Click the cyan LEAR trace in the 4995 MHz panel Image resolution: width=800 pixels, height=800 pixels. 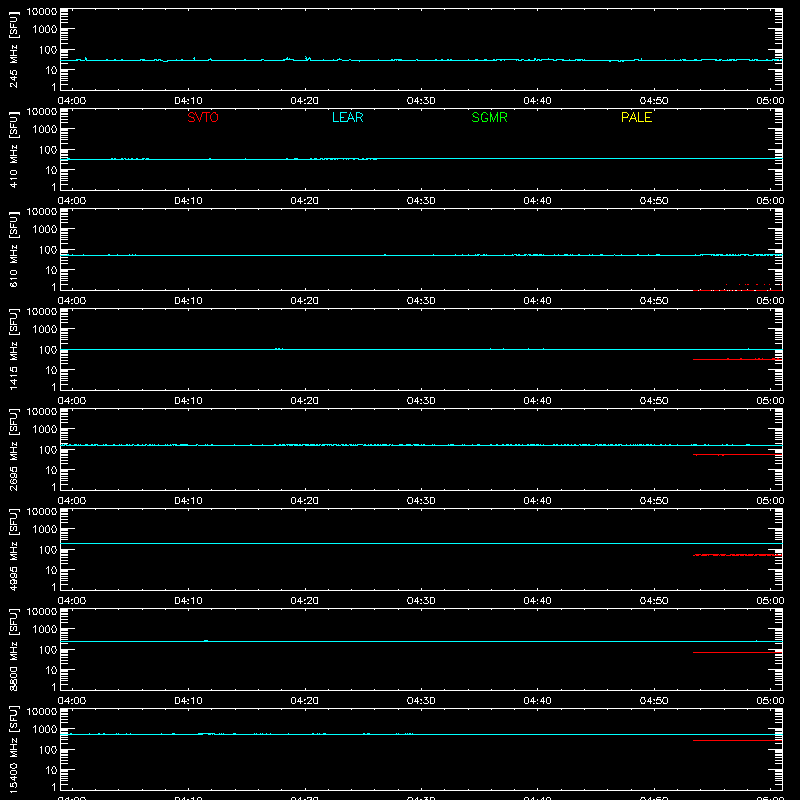click(x=421, y=543)
